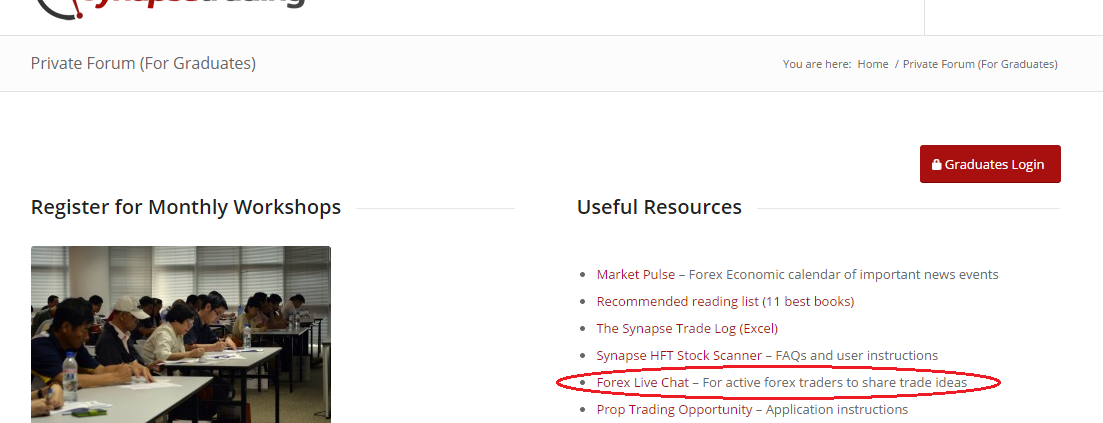Download The Synapse Trade Log (Excel)
The height and width of the screenshot is (423, 1103).
pos(687,328)
